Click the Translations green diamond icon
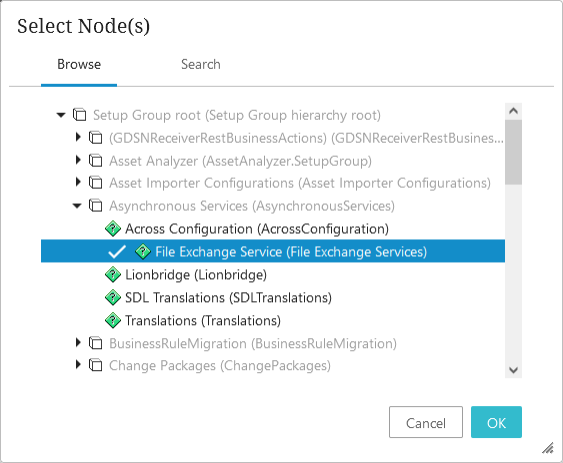This screenshot has width=563, height=463. (x=113, y=321)
